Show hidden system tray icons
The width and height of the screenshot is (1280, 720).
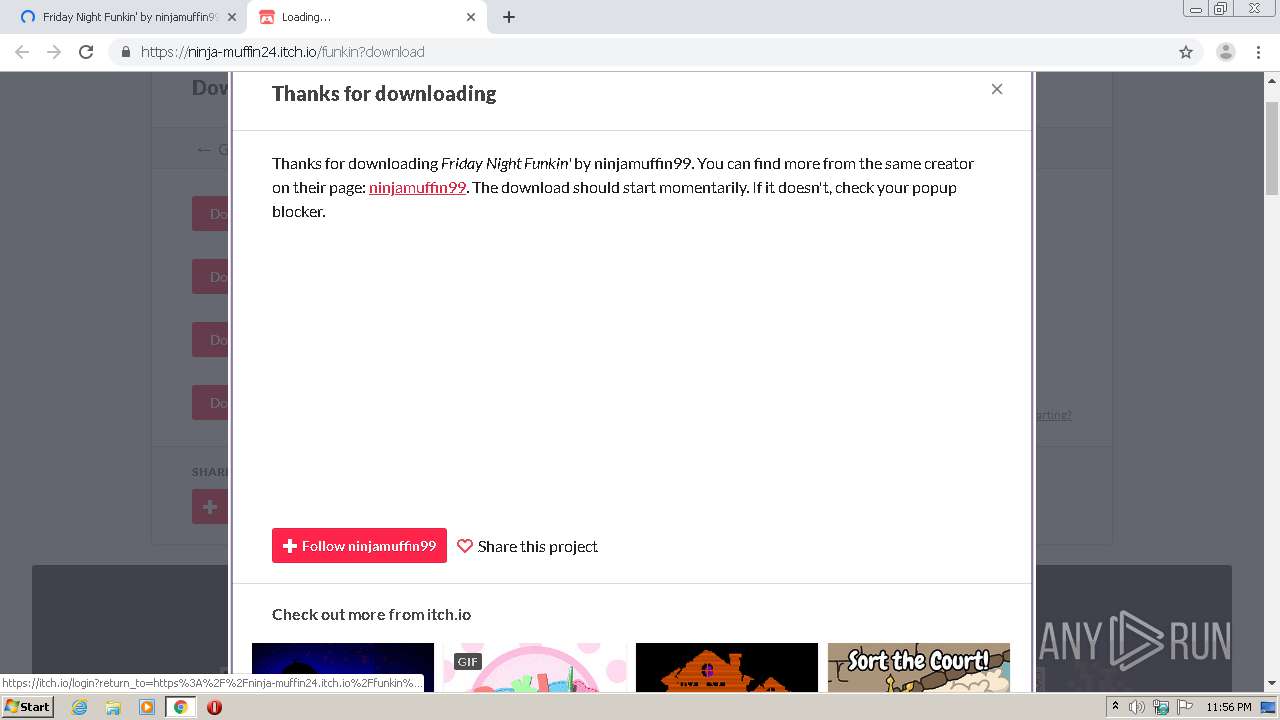(x=1115, y=707)
